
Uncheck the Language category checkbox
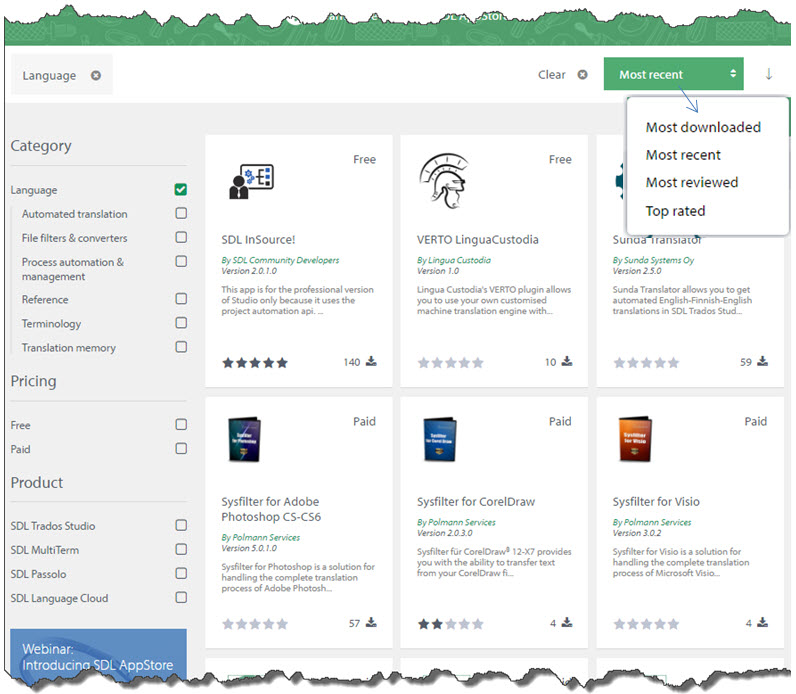coord(181,189)
